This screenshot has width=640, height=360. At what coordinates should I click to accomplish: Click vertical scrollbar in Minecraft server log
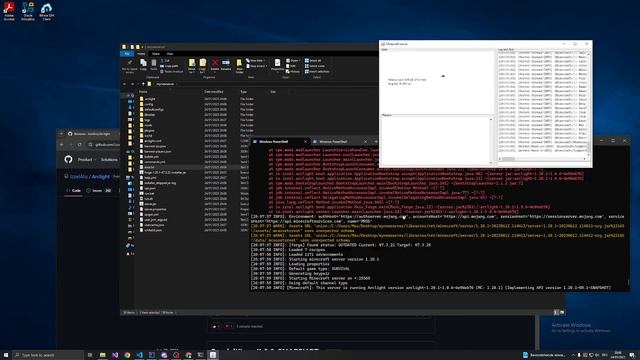589,104
